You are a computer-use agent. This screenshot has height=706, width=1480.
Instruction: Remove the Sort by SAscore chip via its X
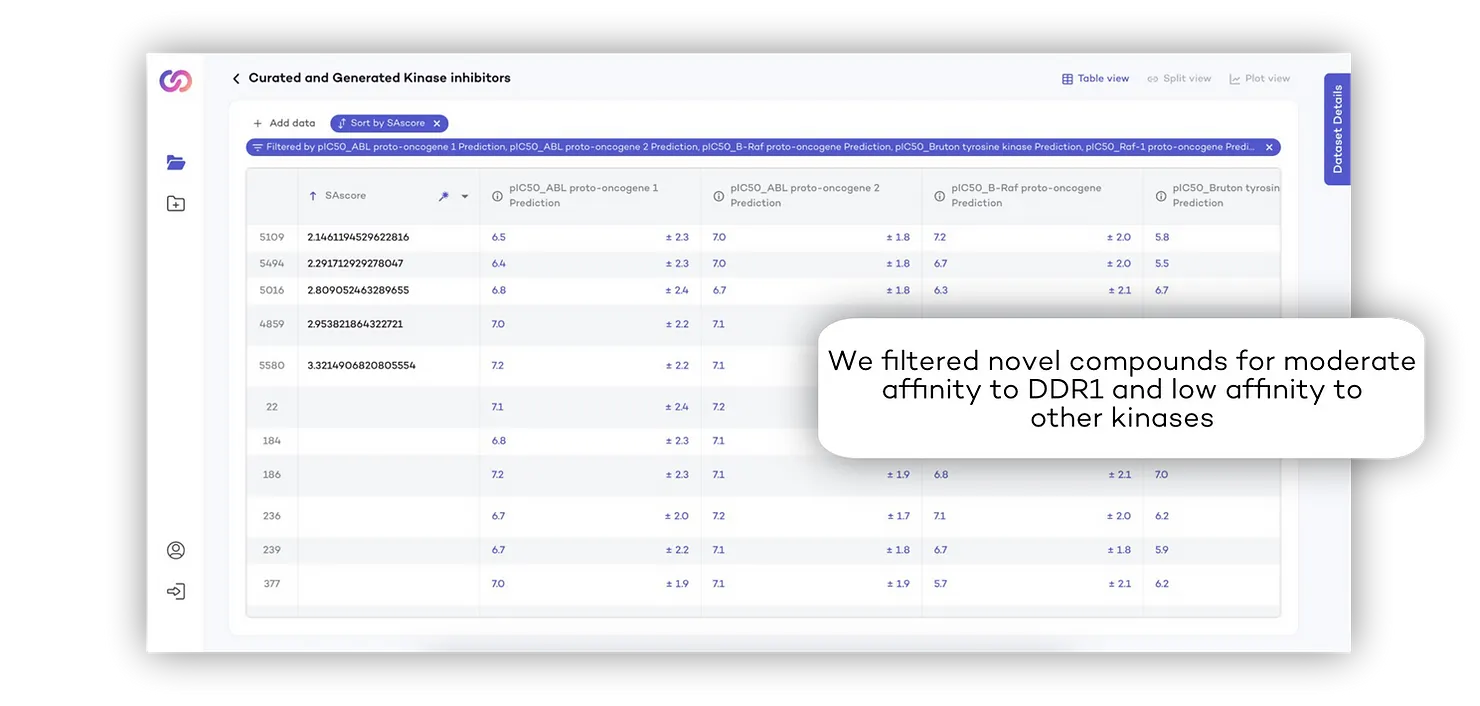tap(437, 123)
